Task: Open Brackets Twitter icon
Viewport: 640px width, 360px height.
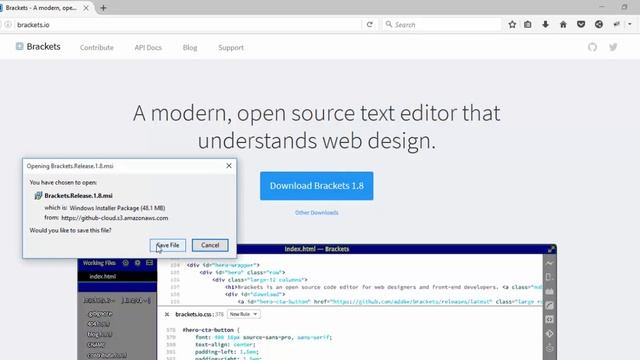Action: [613, 47]
